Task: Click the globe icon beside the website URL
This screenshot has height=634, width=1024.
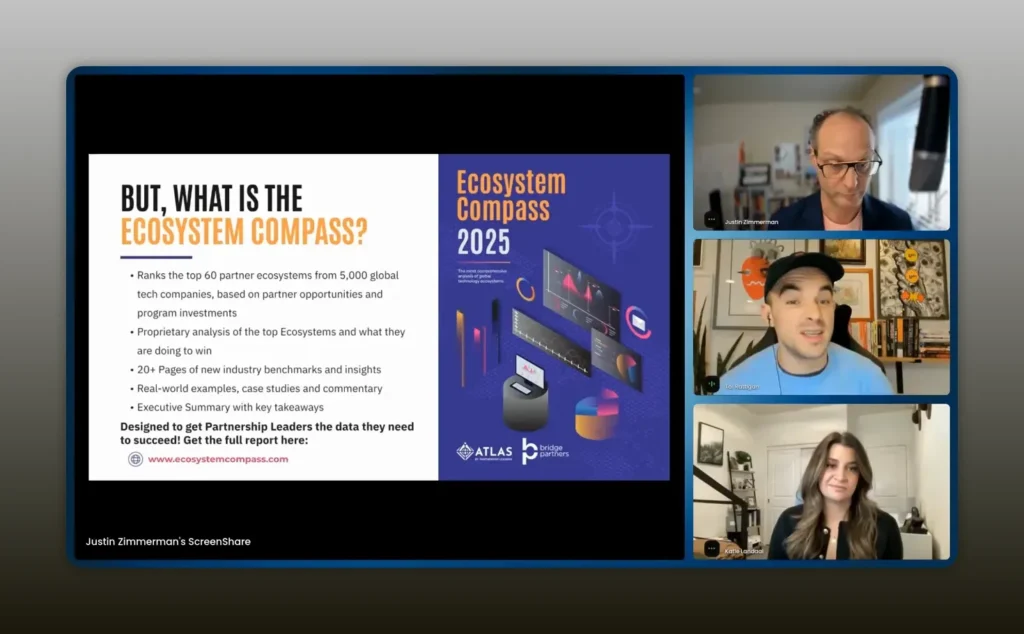Action: coord(135,459)
